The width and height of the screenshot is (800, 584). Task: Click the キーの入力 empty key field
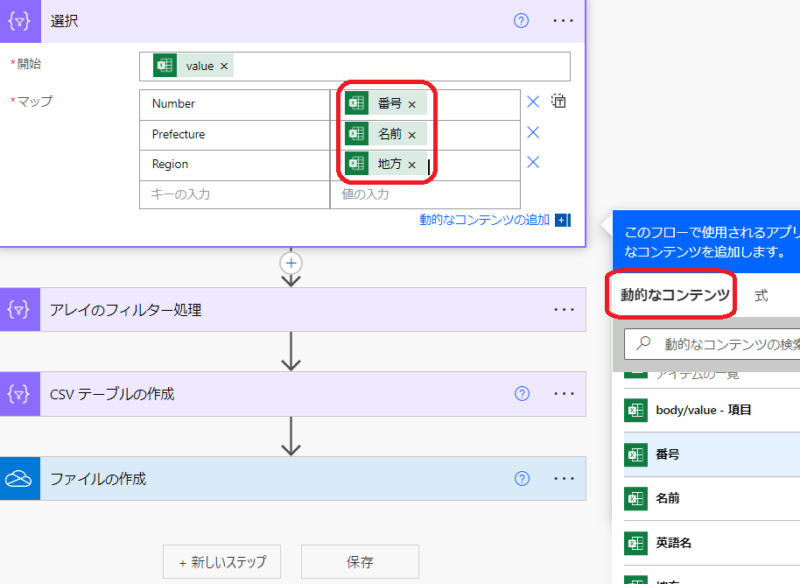(234, 194)
